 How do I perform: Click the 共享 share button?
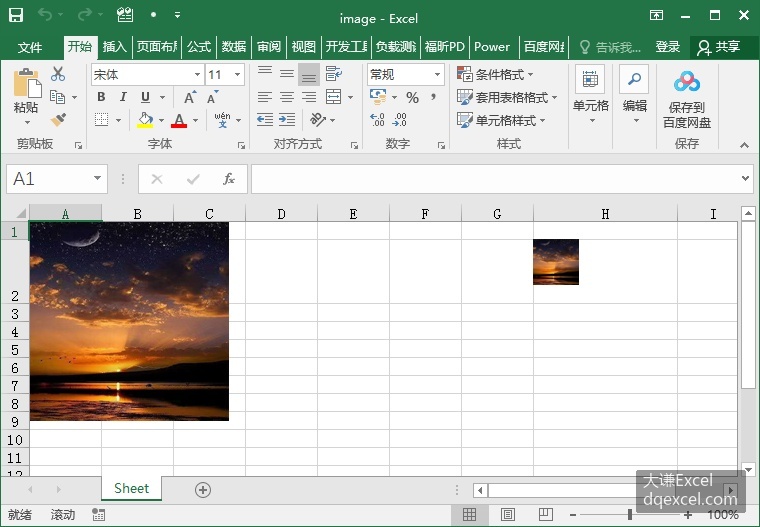coord(718,47)
